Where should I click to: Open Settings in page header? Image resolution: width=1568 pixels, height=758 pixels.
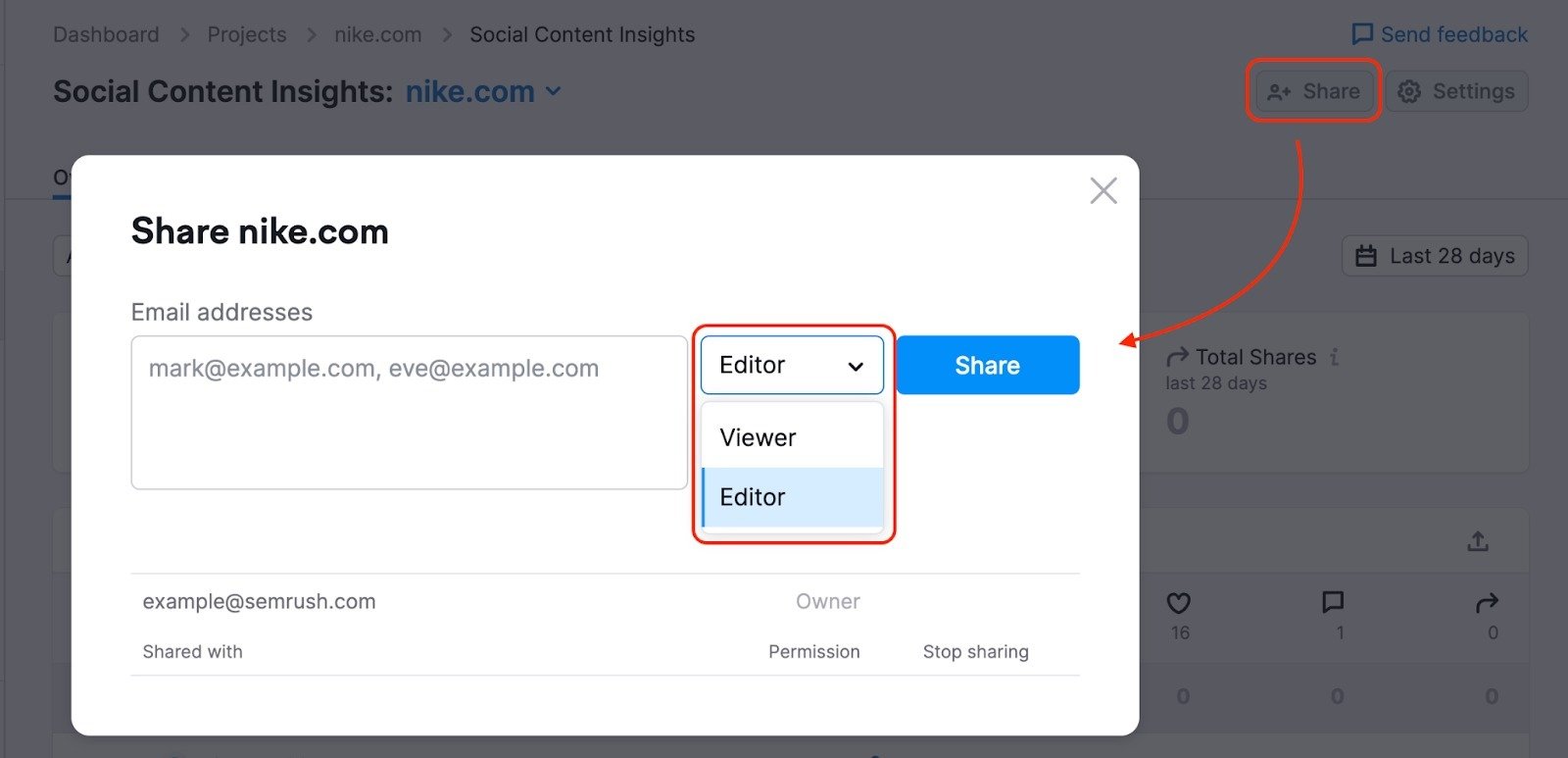pyautogui.click(x=1457, y=91)
